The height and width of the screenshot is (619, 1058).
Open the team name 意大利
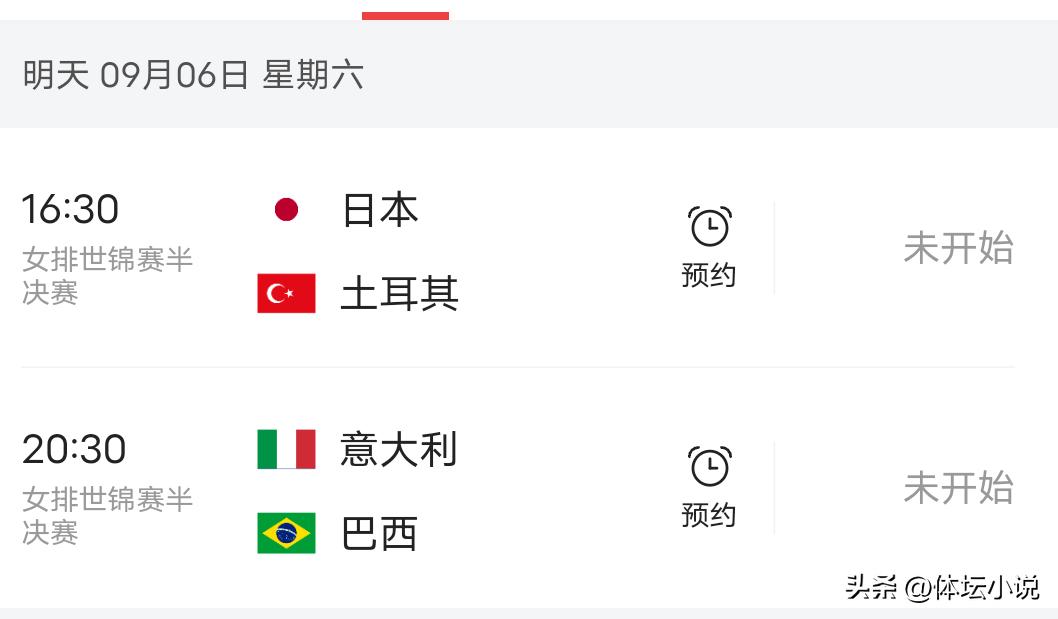399,449
